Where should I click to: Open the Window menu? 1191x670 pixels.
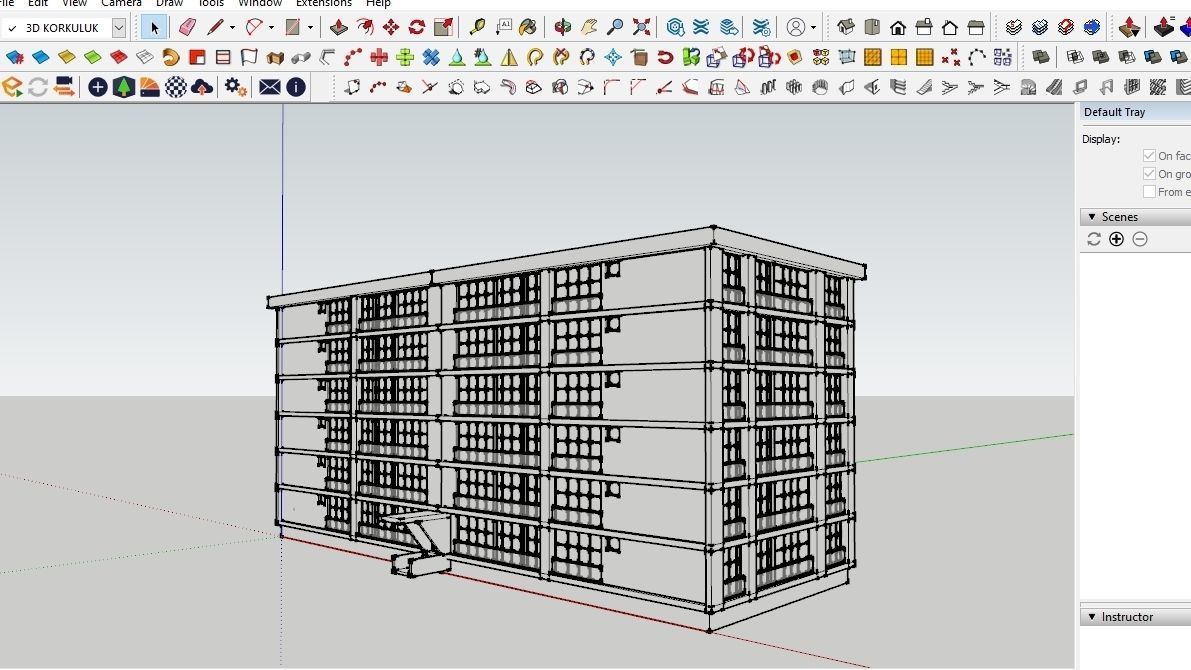[x=260, y=4]
